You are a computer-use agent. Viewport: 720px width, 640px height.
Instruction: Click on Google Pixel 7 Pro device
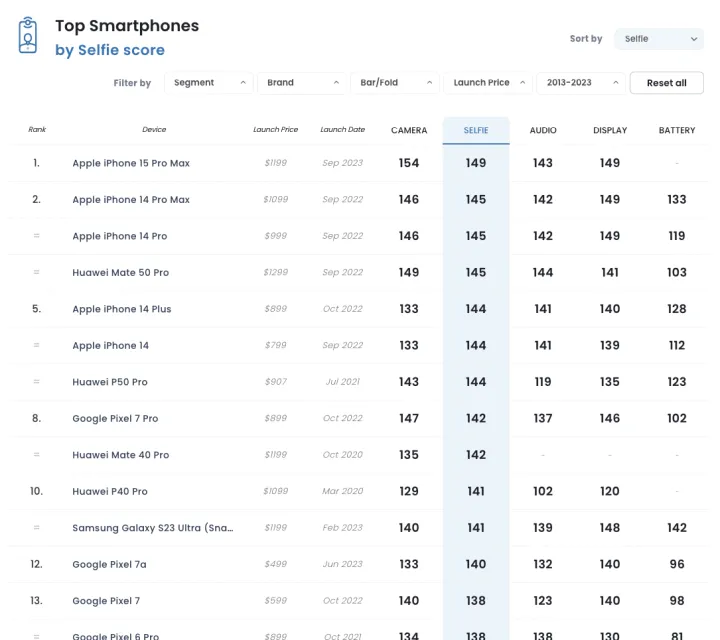click(115, 419)
